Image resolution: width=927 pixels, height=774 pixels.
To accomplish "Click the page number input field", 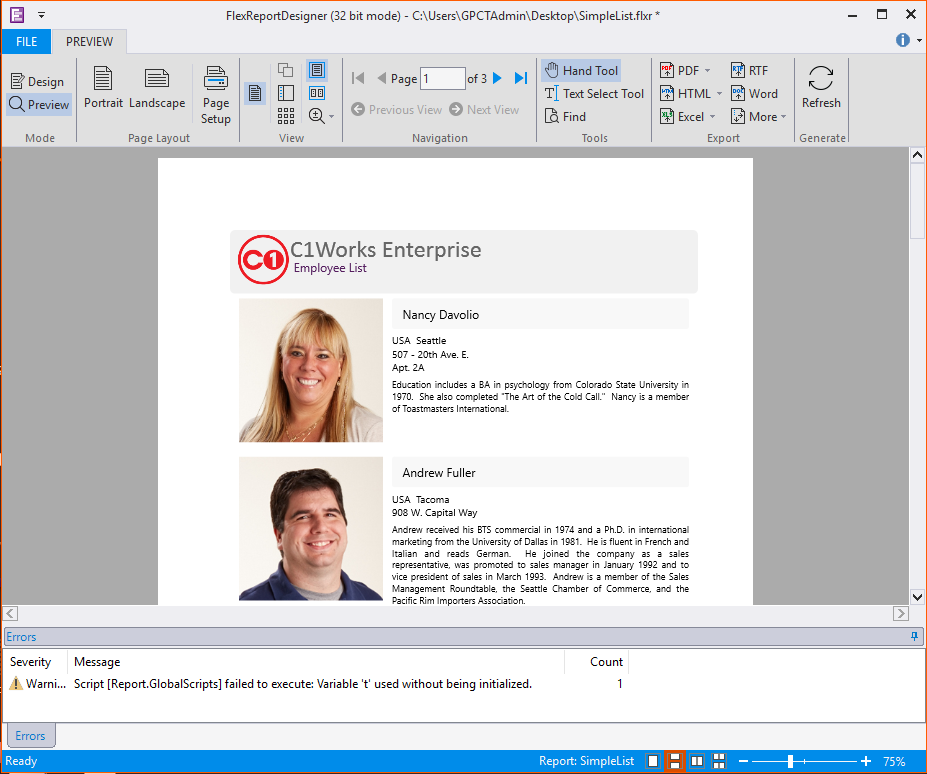I will click(x=442, y=79).
